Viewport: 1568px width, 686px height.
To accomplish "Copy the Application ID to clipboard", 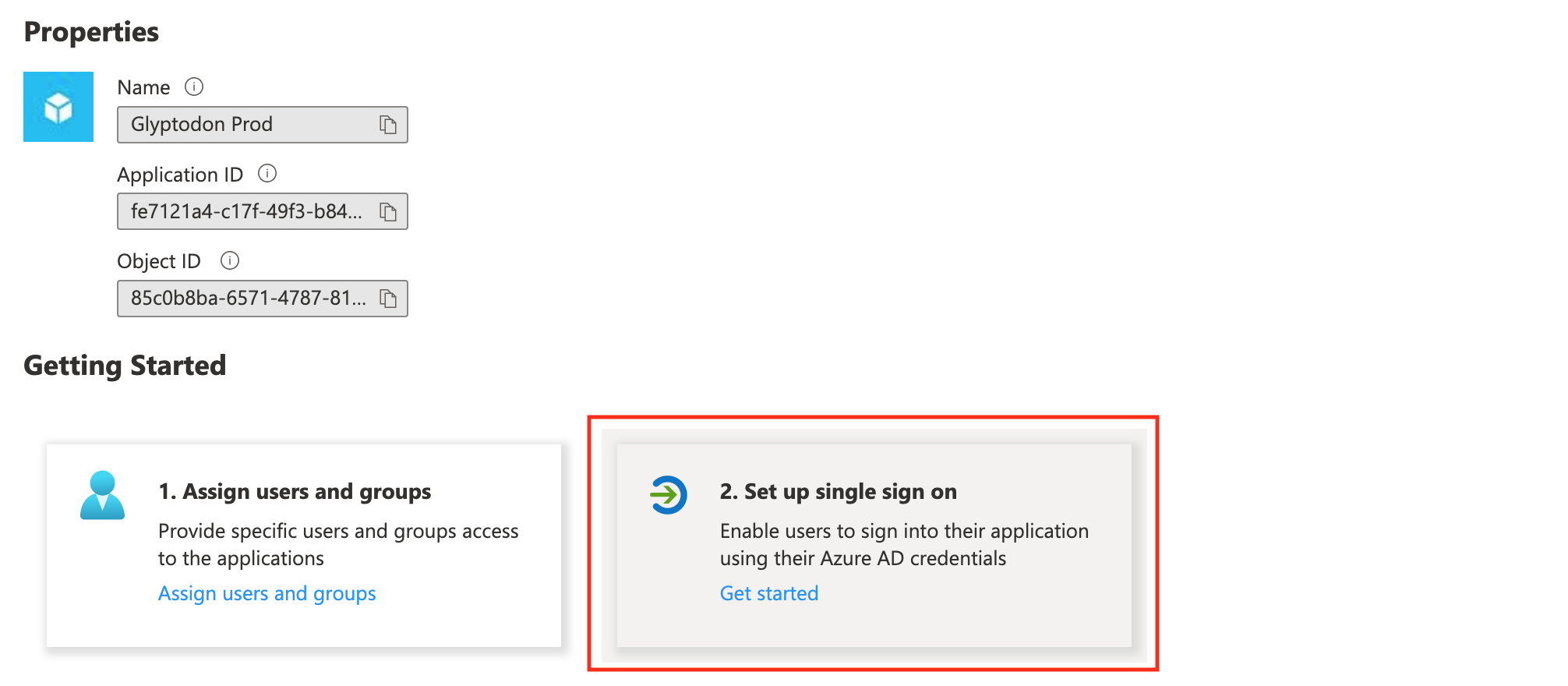I will click(x=388, y=211).
